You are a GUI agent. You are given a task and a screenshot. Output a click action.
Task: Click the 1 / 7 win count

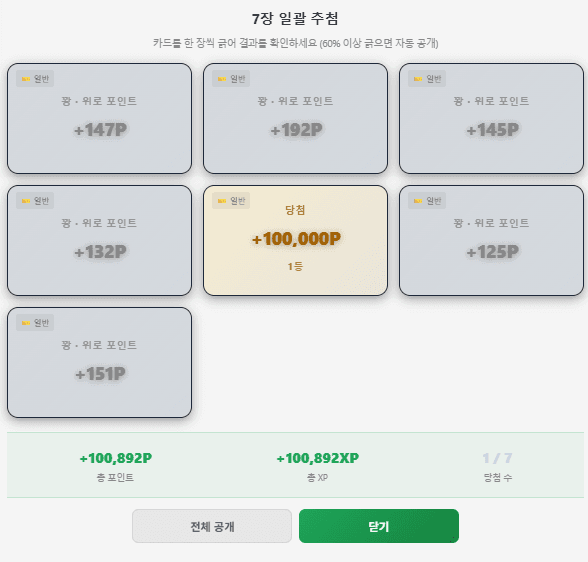click(497, 458)
